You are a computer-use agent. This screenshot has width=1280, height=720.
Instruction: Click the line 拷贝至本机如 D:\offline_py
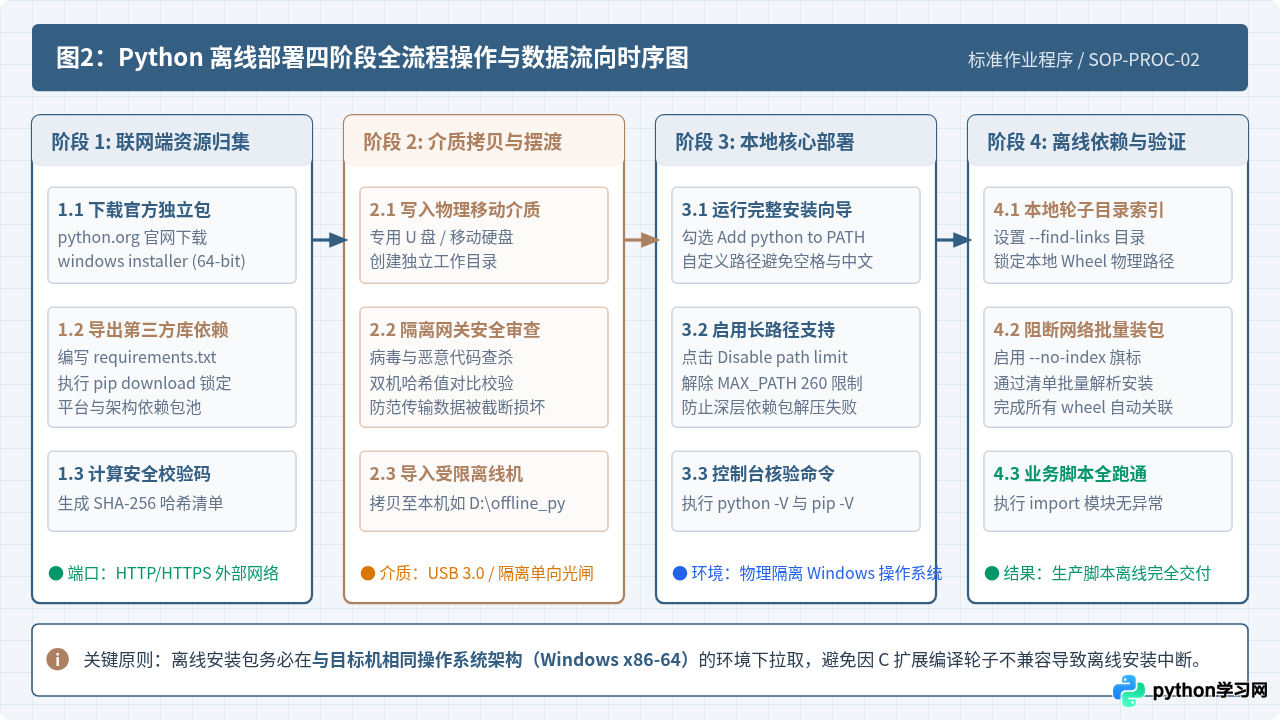tap(468, 503)
